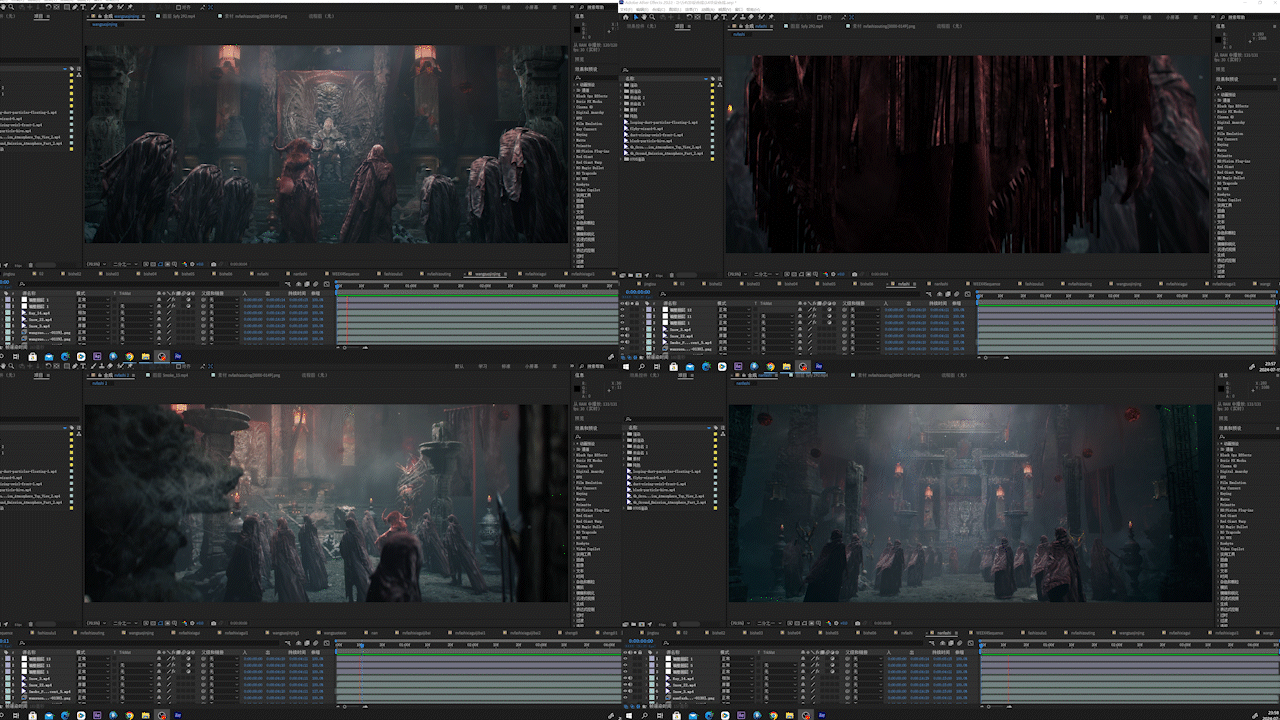The width and height of the screenshot is (1280, 720).
Task: Select the Selection tool in nvfashi window toolbar
Action: (x=636, y=17)
